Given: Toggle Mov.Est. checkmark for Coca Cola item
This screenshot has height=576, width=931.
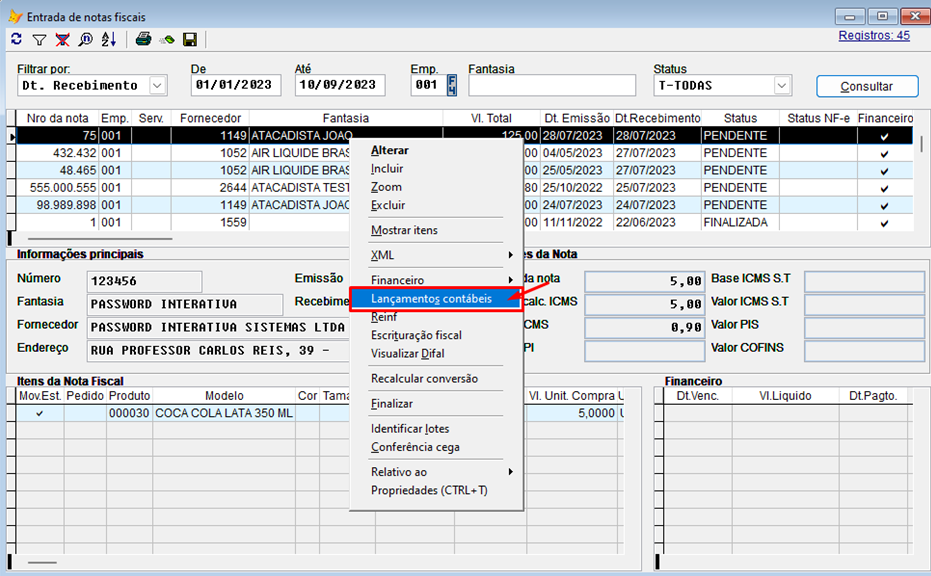Looking at the screenshot, I should tap(39, 413).
